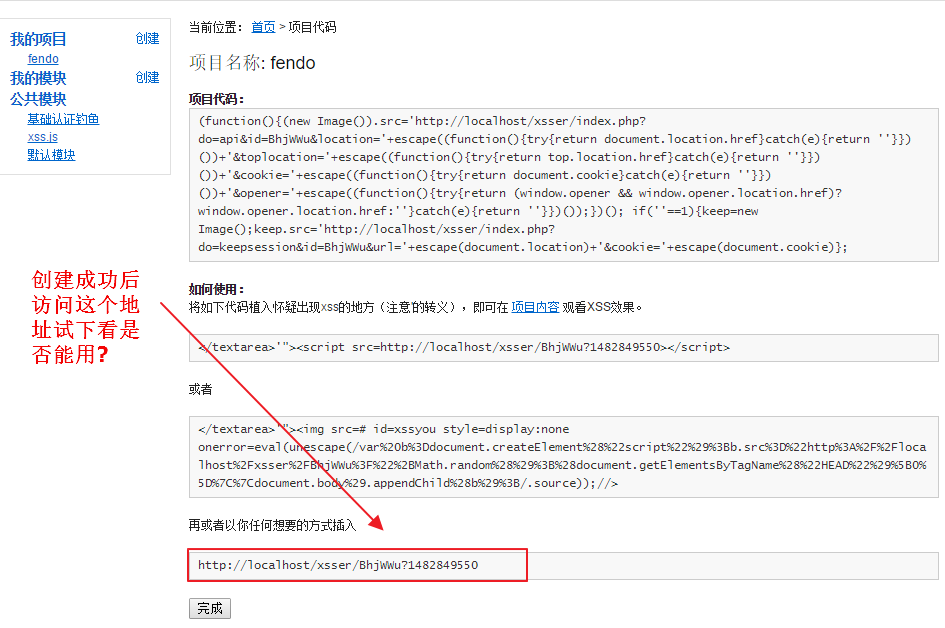Open the 公共模块 heading
The image size is (945, 628).
tap(38, 99)
